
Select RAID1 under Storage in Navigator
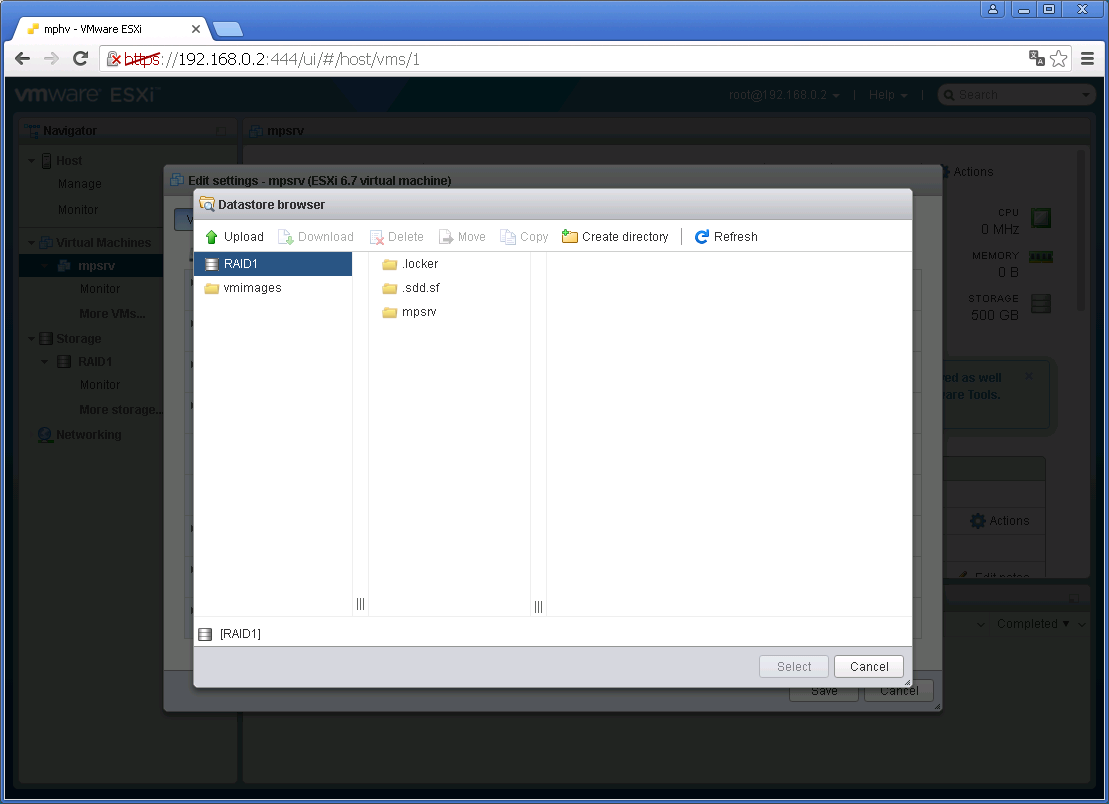click(95, 362)
